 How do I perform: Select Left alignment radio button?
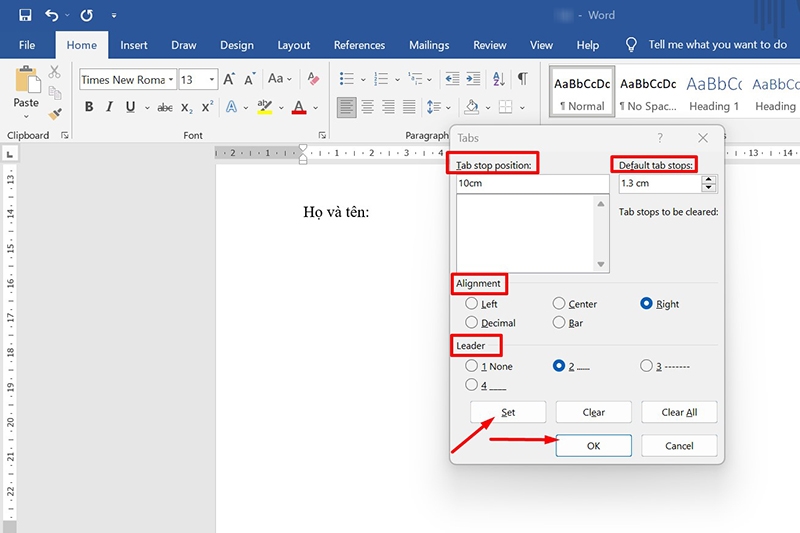(471, 303)
